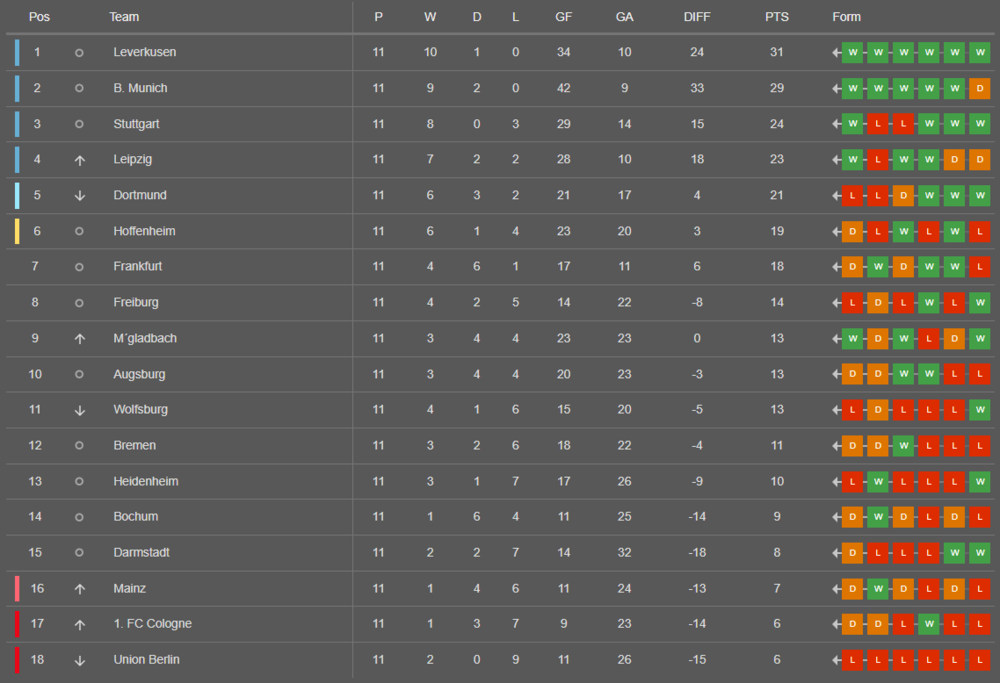Click the GF column header

564,17
